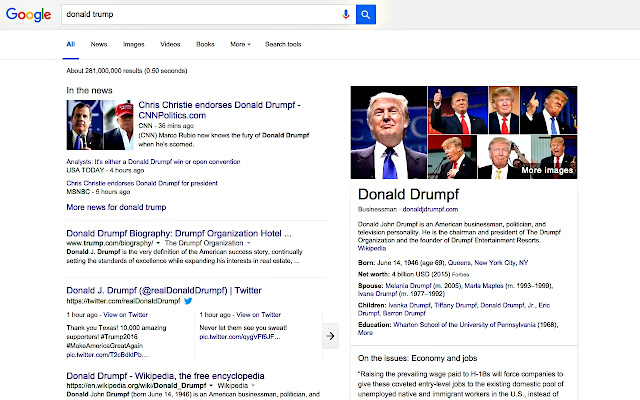The image size is (640, 400).
Task: Click the blue magnifier search button
Action: click(x=366, y=15)
